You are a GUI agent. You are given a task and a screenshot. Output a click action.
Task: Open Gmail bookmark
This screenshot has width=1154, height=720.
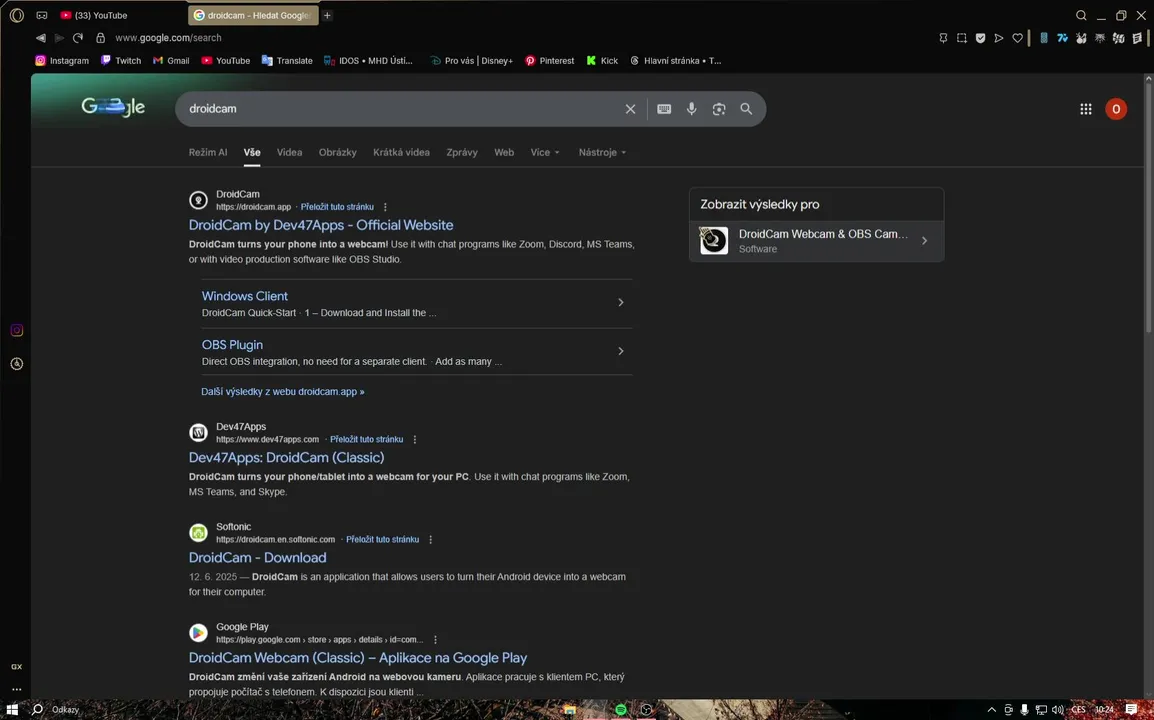point(171,60)
